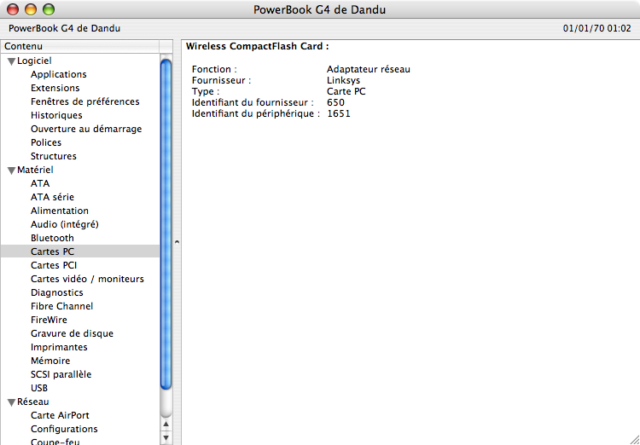Select Structures in the sidebar
Screen dimensions: 640x445
point(53,156)
